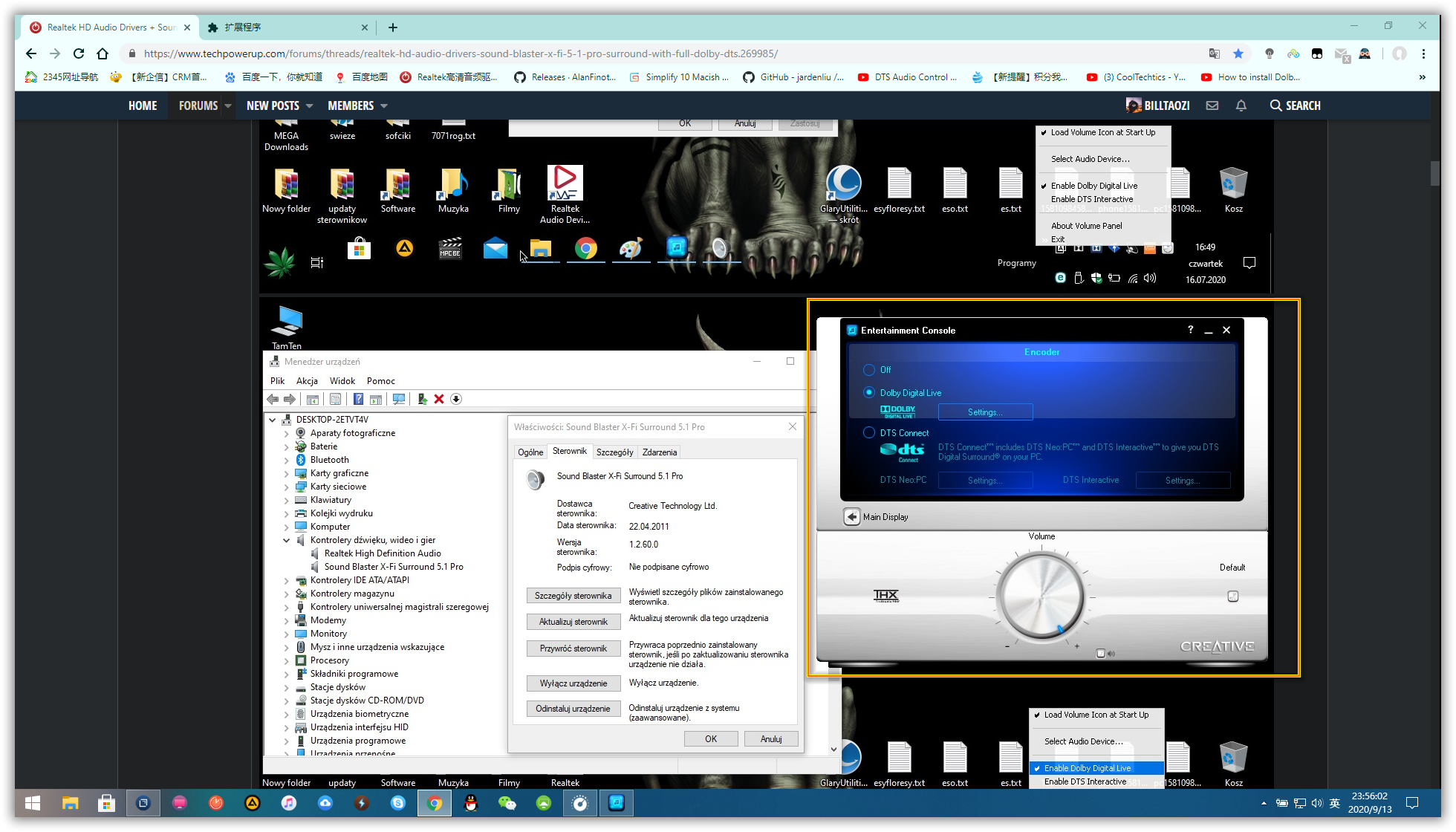1456x832 pixels.
Task: Show more bookmarks with the double chevron
Action: coord(1423,77)
